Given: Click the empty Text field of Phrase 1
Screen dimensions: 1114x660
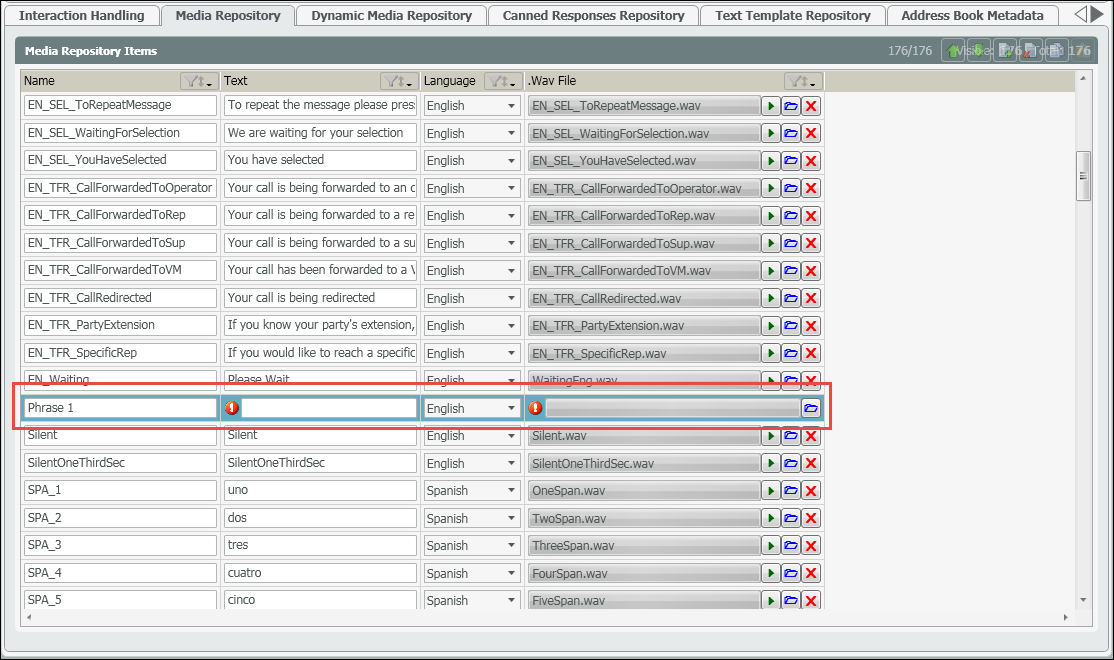Looking at the screenshot, I should pyautogui.click(x=328, y=408).
